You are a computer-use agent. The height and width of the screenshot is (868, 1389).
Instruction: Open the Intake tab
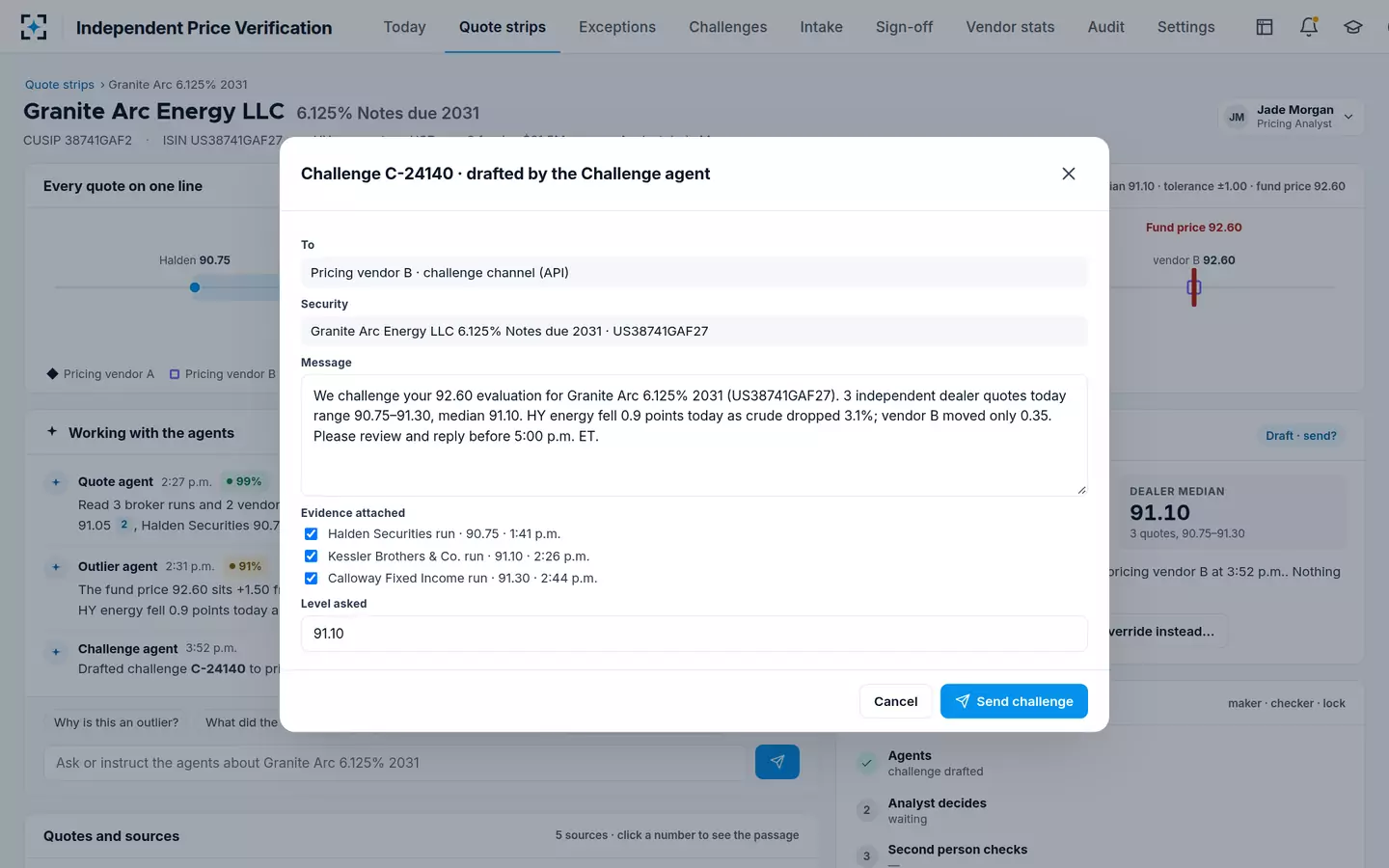[x=822, y=27]
